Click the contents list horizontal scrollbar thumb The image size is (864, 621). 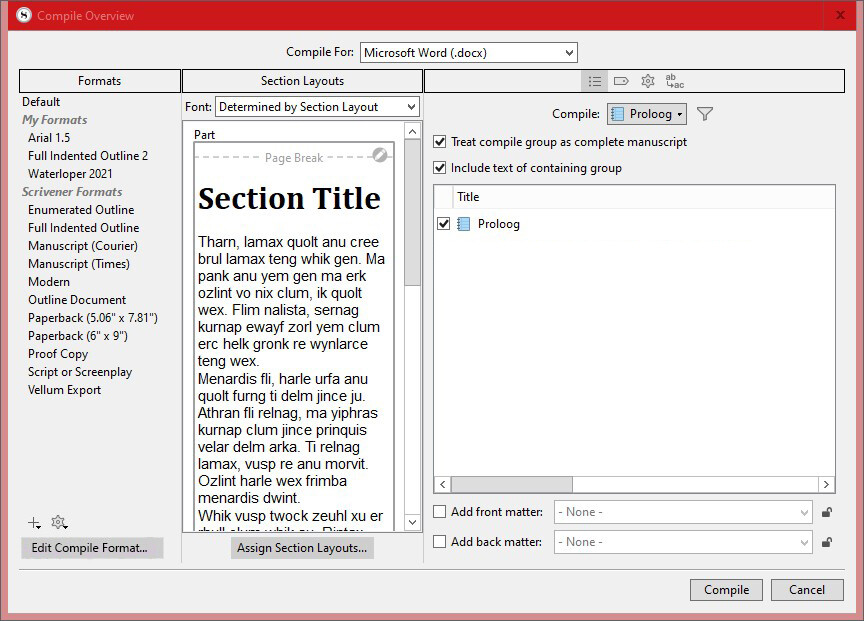(x=512, y=484)
